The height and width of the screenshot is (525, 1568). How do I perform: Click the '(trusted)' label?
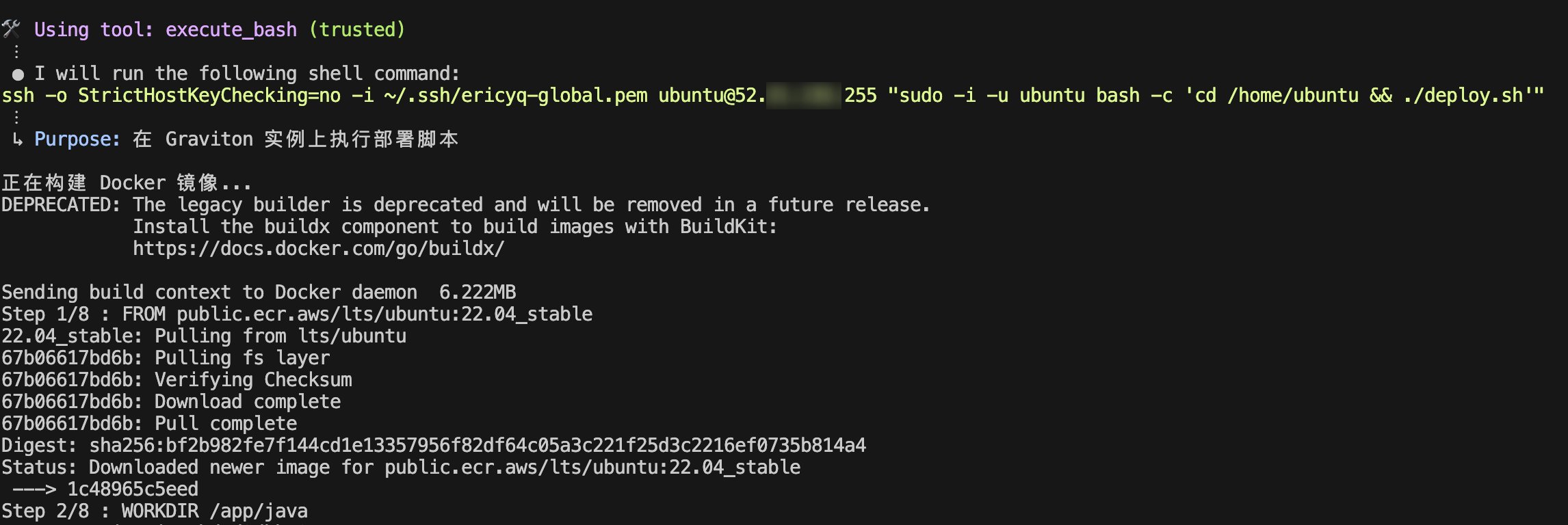(357, 30)
